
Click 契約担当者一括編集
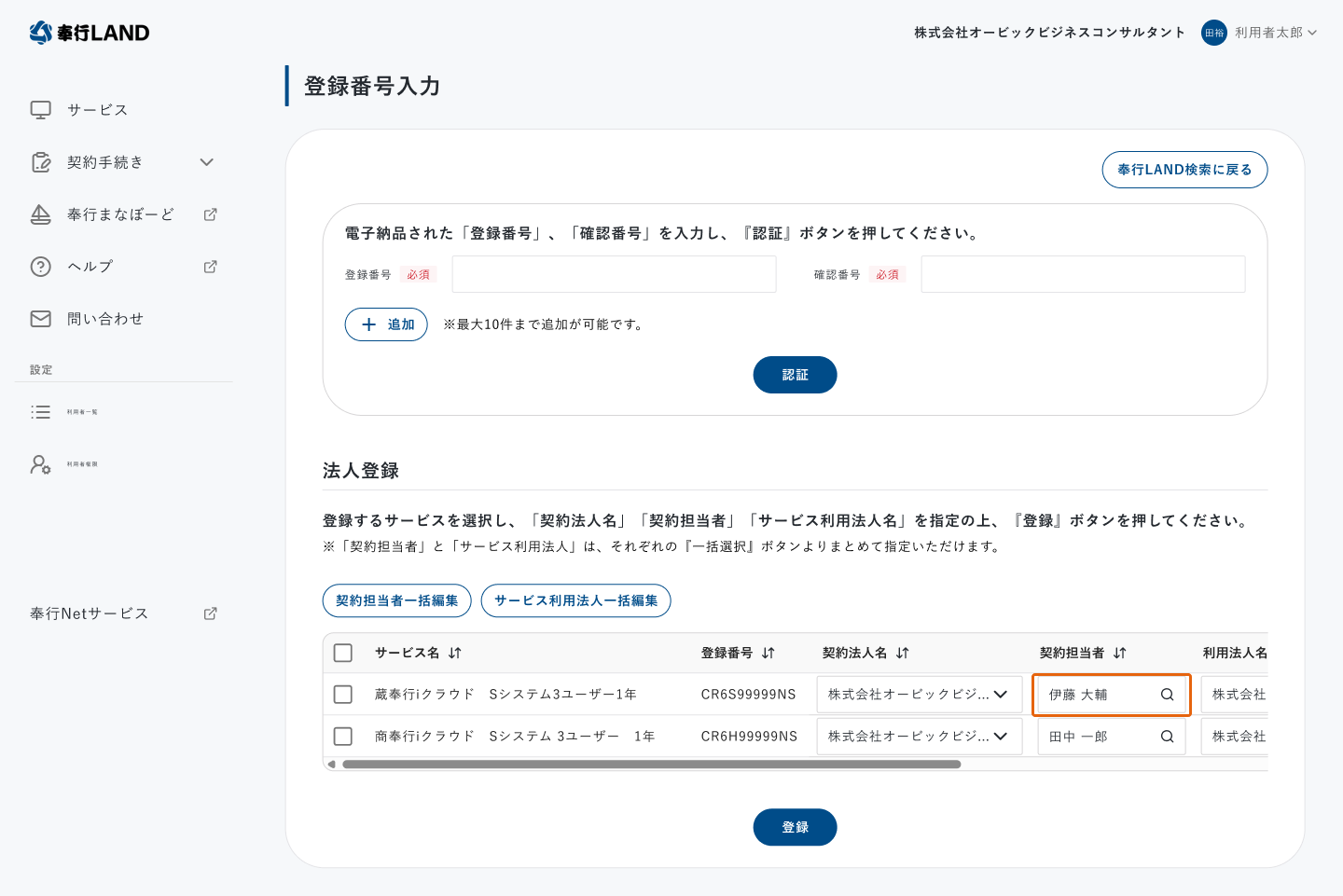coord(396,600)
